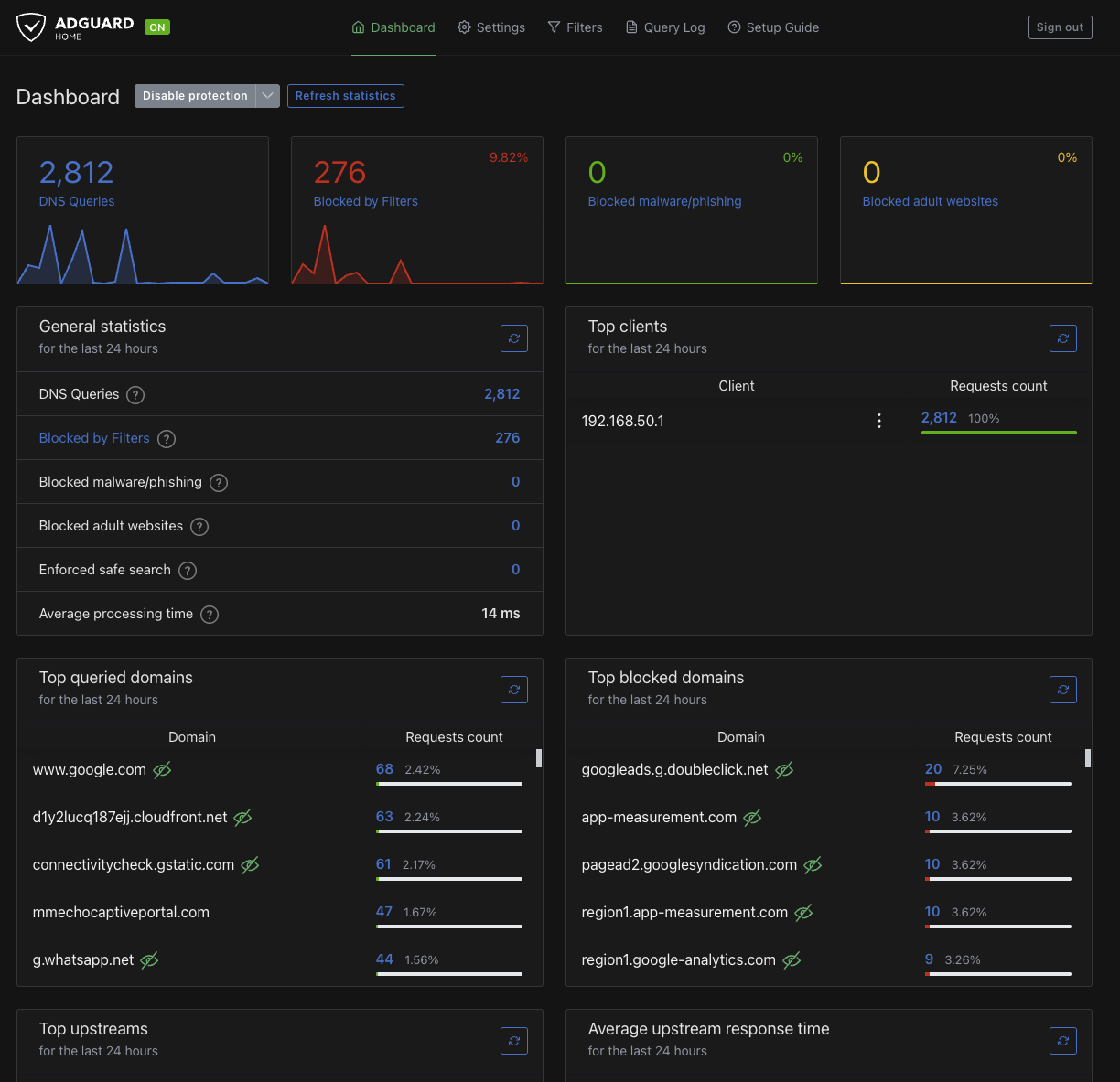Toggle tracker eye icon for app-measurement.com
The height and width of the screenshot is (1082, 1120).
click(x=752, y=818)
